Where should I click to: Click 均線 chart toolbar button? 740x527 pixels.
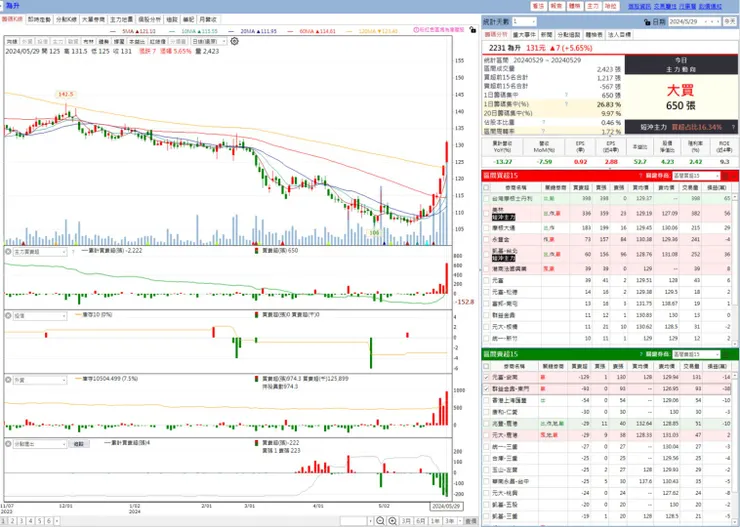coord(12,42)
